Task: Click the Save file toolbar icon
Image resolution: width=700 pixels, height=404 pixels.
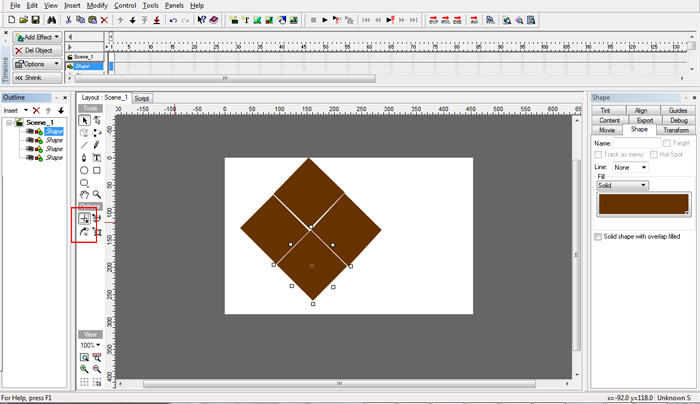Action: pyautogui.click(x=37, y=20)
